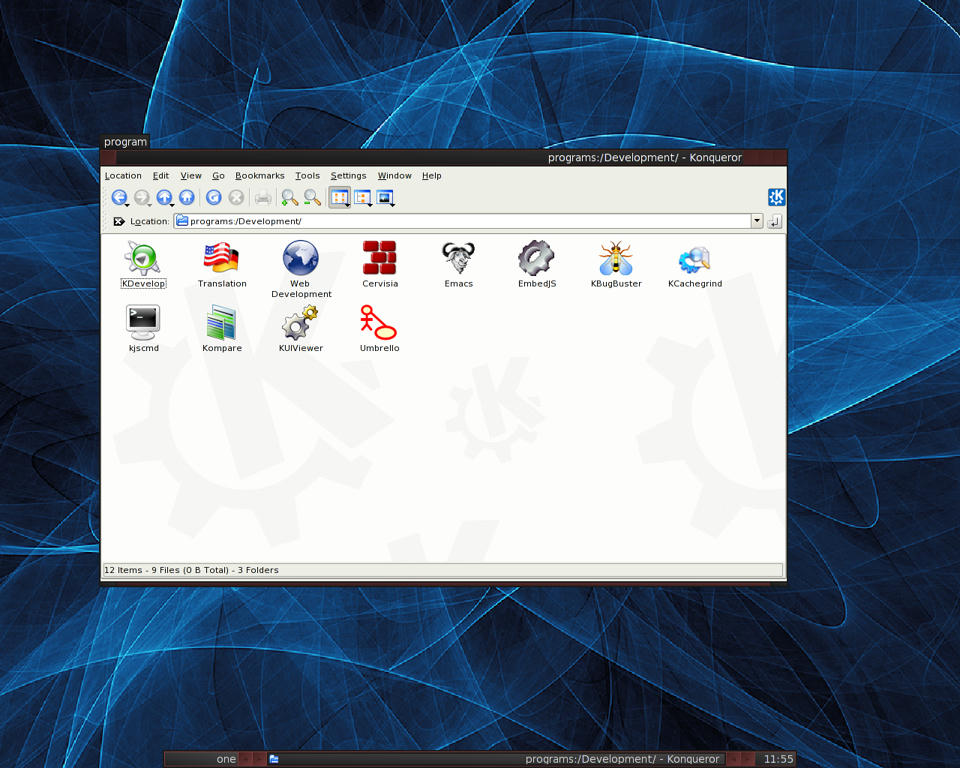Select the KUIViewer gears icon
960x768 pixels.
301,322
